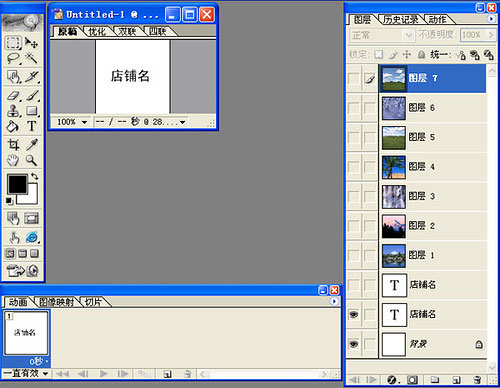Click the rollover preview hand icon
This screenshot has width=500, height=388.
pyautogui.click(x=14, y=237)
